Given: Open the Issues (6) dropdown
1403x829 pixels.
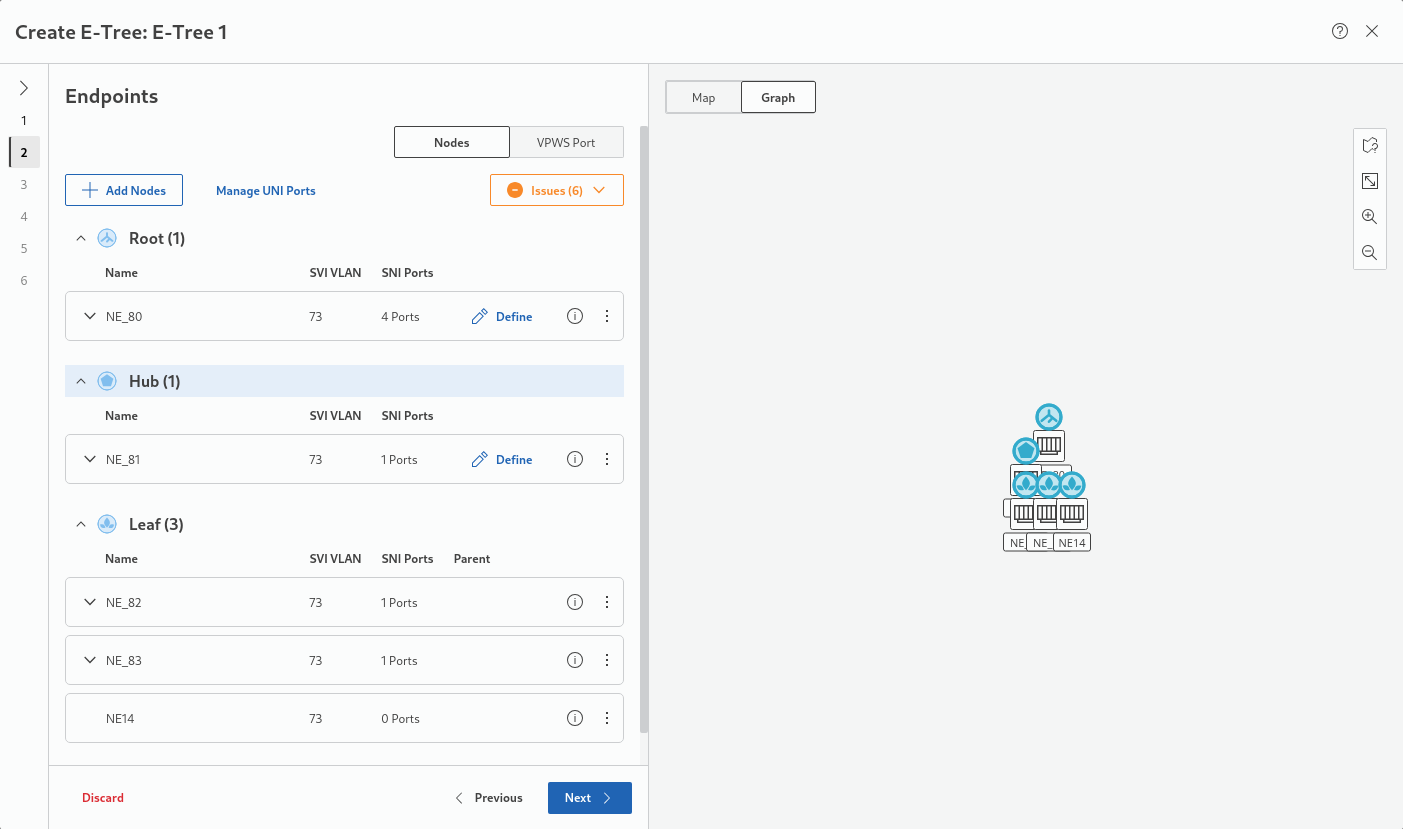Looking at the screenshot, I should click(557, 190).
